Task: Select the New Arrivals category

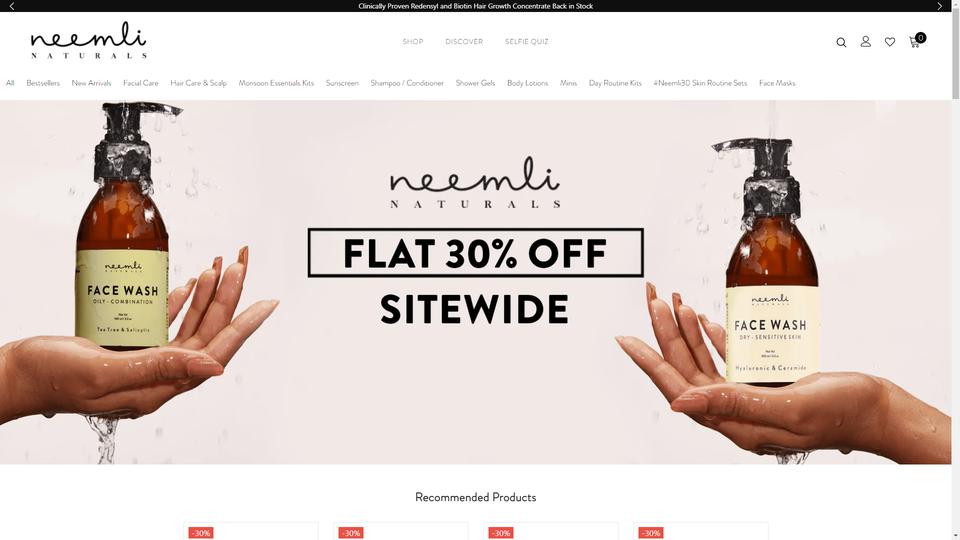Action: pyautogui.click(x=91, y=83)
